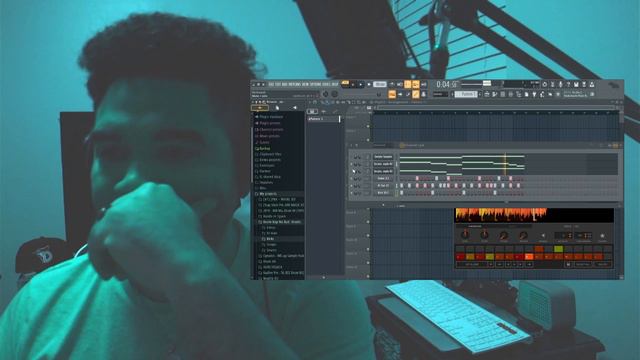Open the OPTIONS menu
Image resolution: width=640 pixels, height=360 pixels.
point(316,84)
